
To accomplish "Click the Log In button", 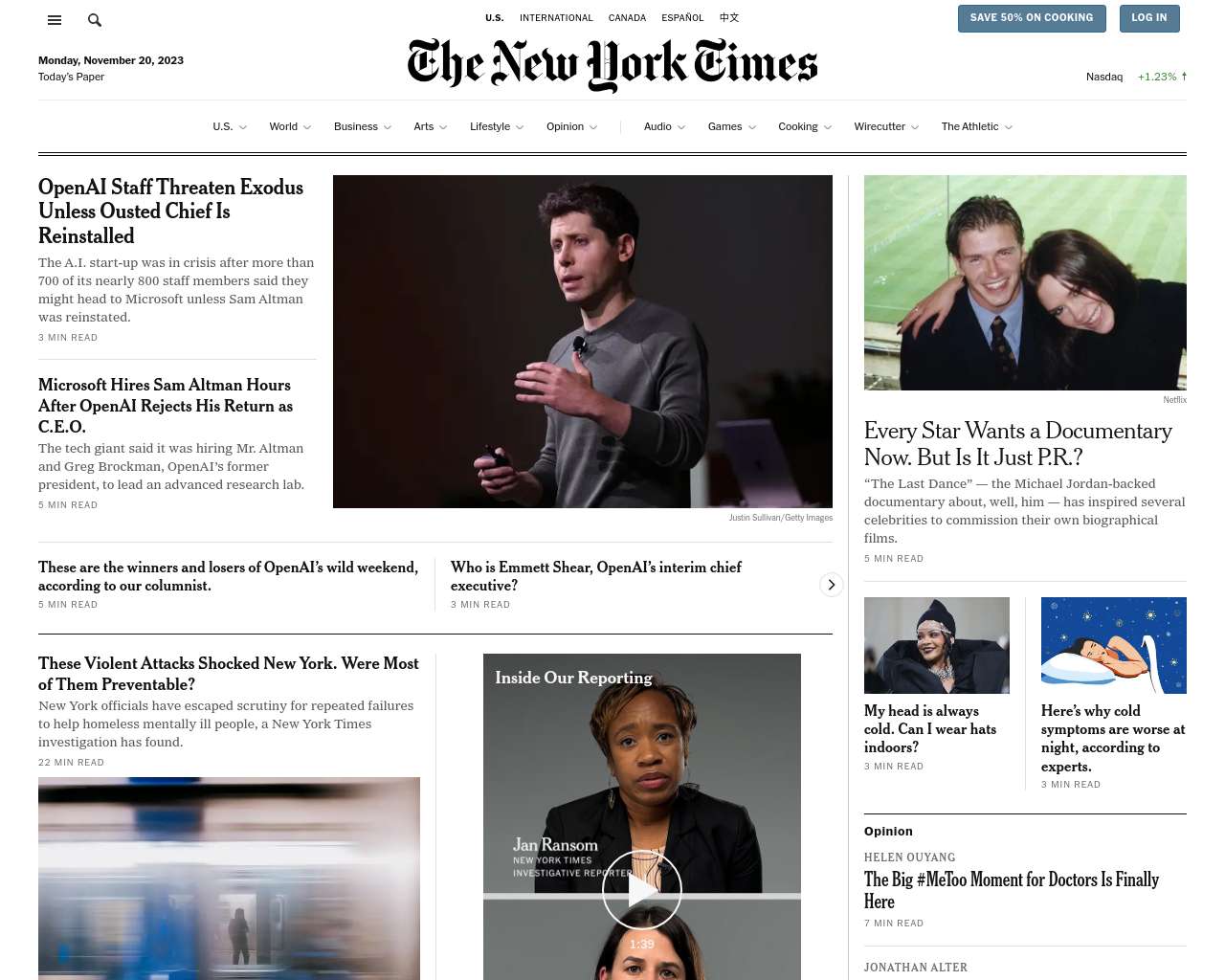I will (1149, 18).
